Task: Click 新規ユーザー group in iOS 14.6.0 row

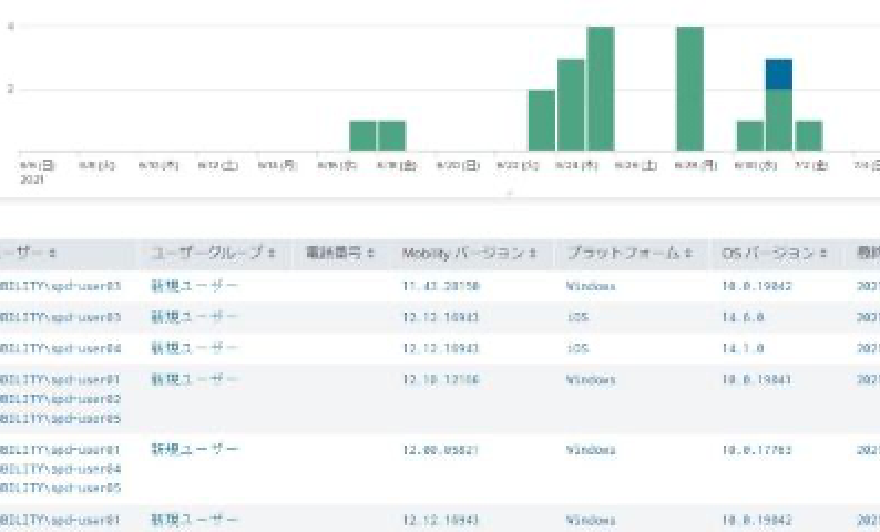Action: [195, 318]
